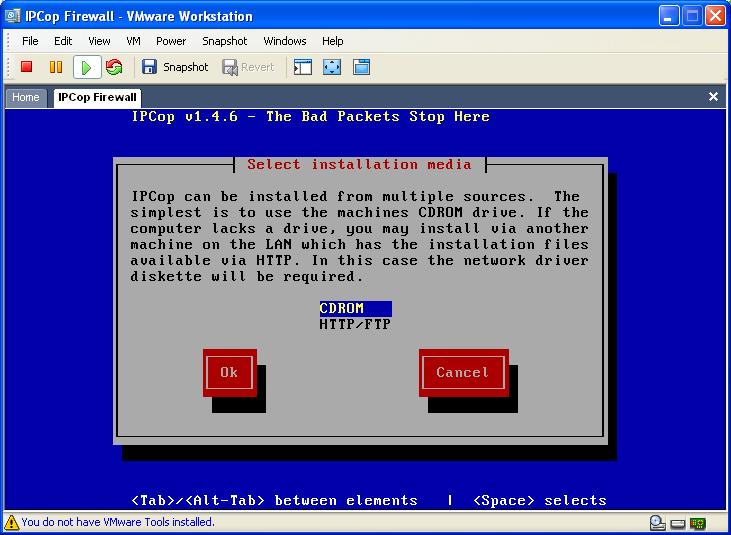Click the Full Screen mode icon
The image size is (731, 535).
click(x=332, y=67)
